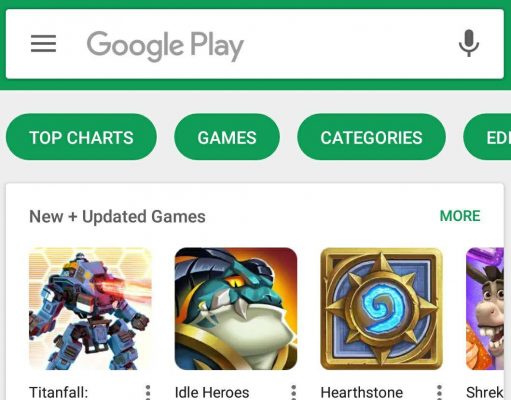Open the Hearthstone game icon
Image resolution: width=511 pixels, height=400 pixels.
[382, 309]
